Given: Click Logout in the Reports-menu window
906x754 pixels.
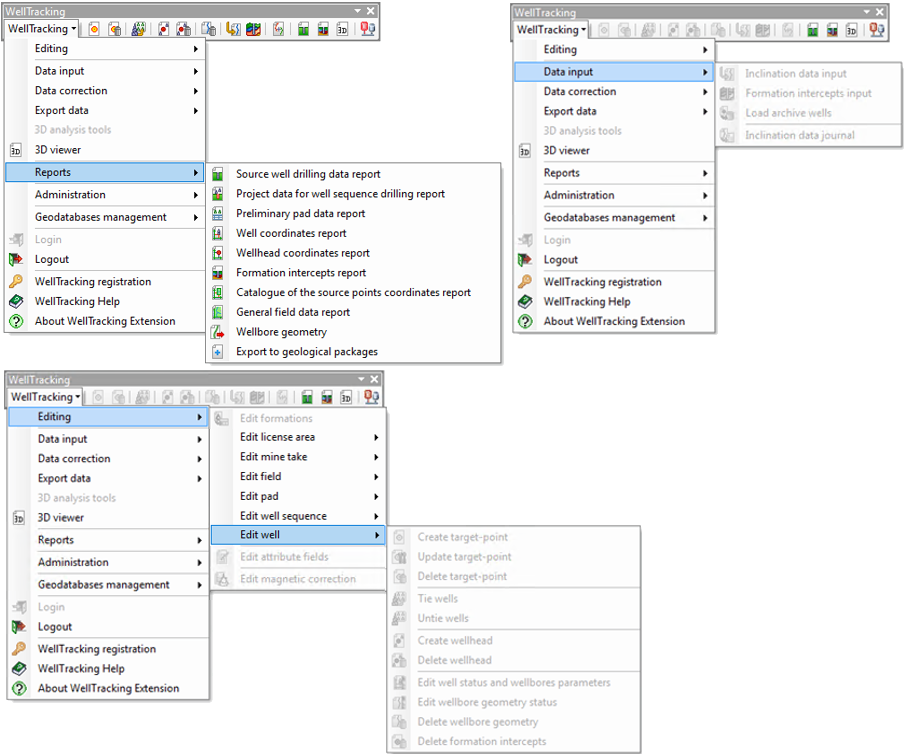Looking at the screenshot, I should click(x=105, y=259).
